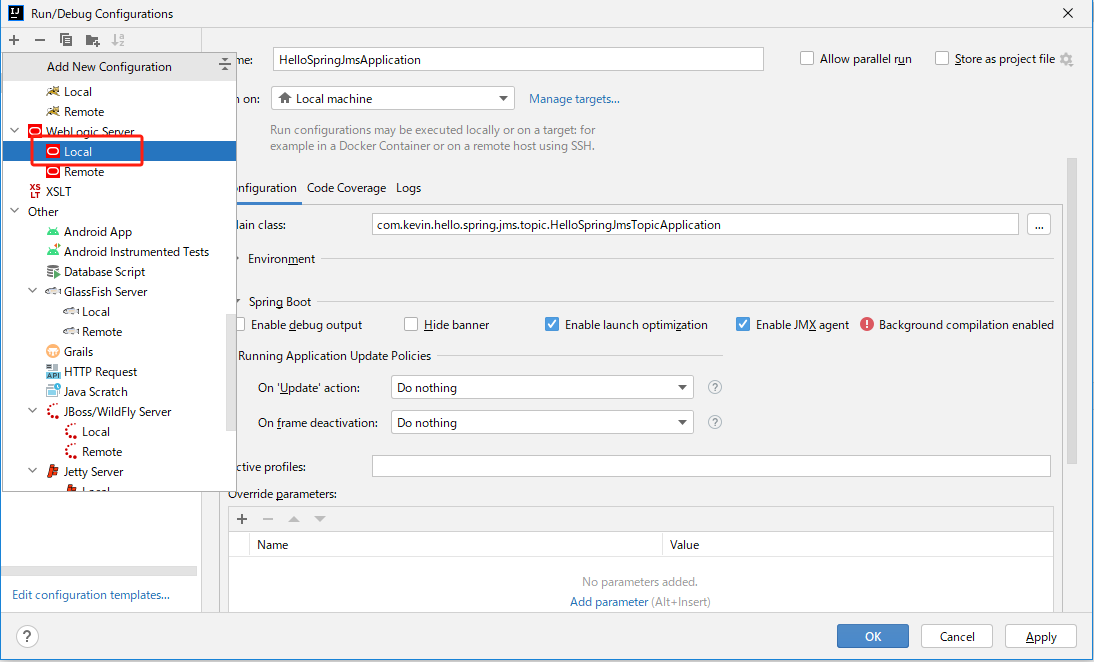This screenshot has width=1094, height=662.
Task: Click the Apply button
Action: (x=1041, y=636)
